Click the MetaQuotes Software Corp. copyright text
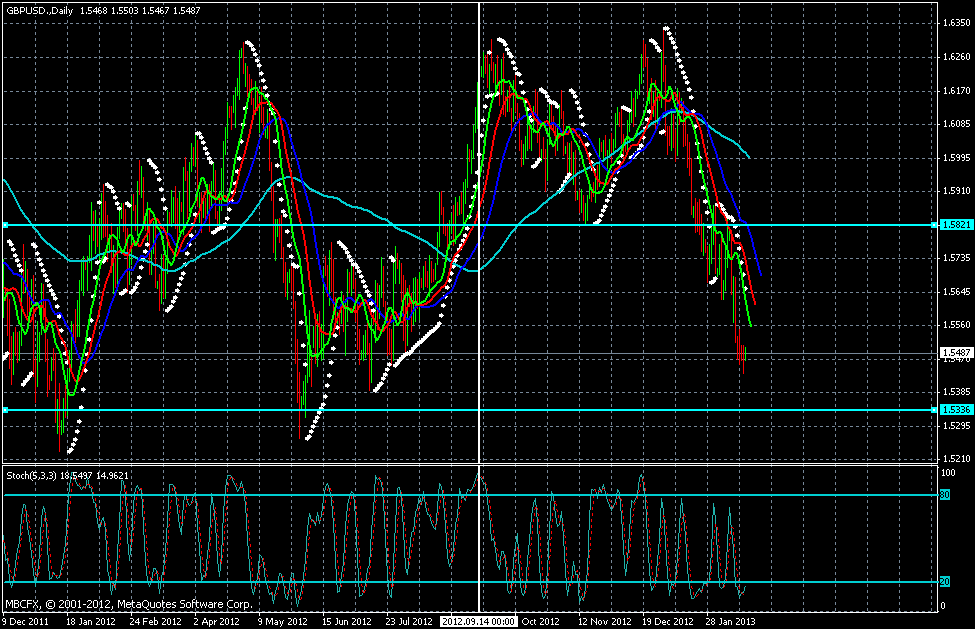Image resolution: width=975 pixels, height=629 pixels. 130,605
